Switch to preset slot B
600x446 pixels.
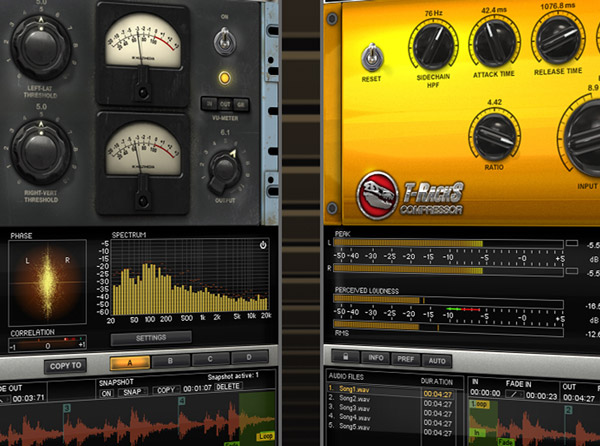pyautogui.click(x=170, y=361)
